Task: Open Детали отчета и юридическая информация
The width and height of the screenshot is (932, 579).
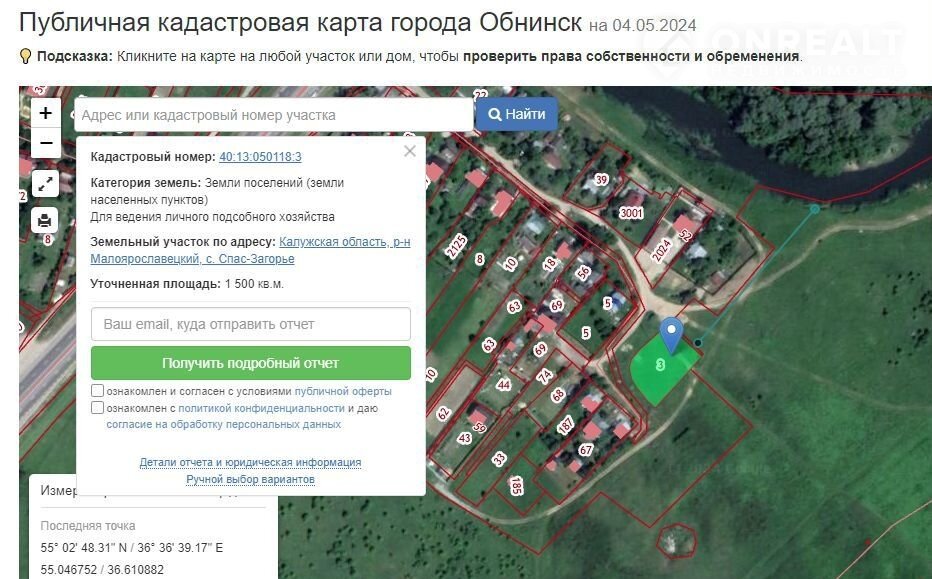Action: click(x=250, y=462)
